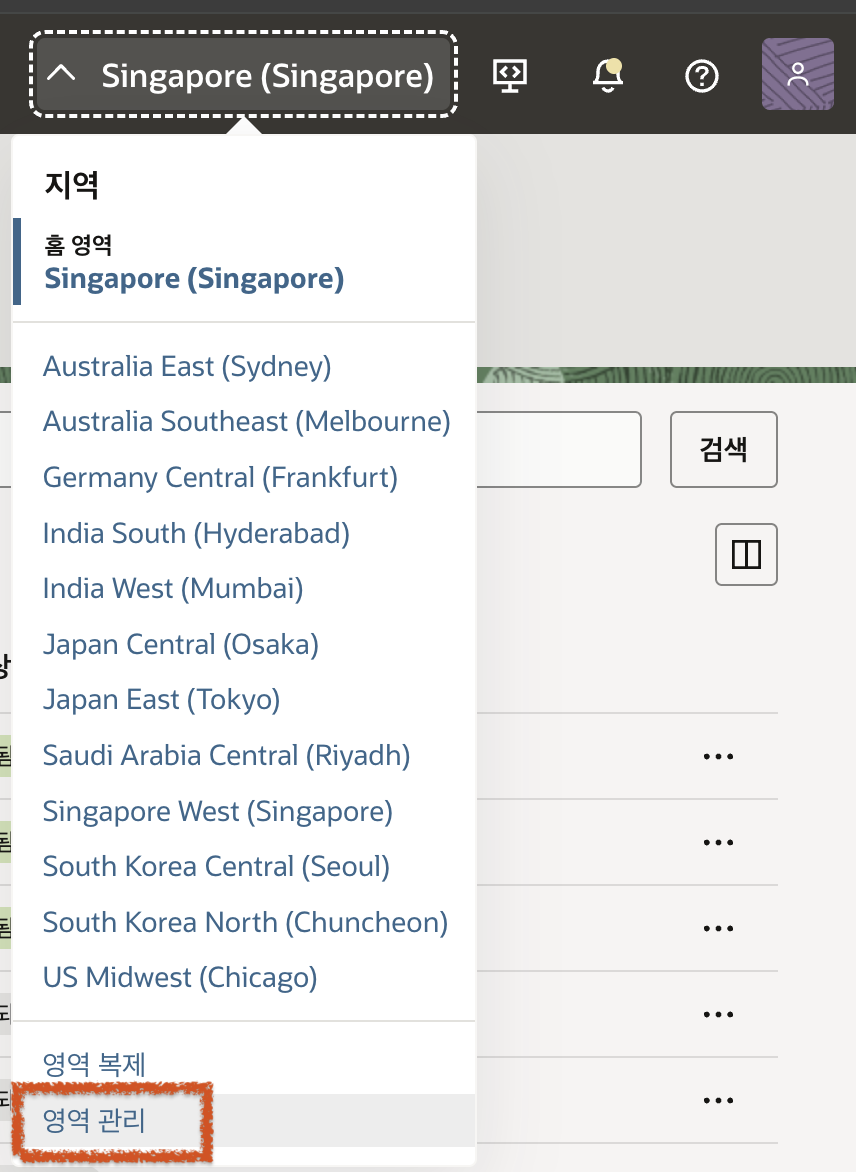Choose Germany Central (Frankfurt) region
This screenshot has width=856, height=1172.
point(220,477)
